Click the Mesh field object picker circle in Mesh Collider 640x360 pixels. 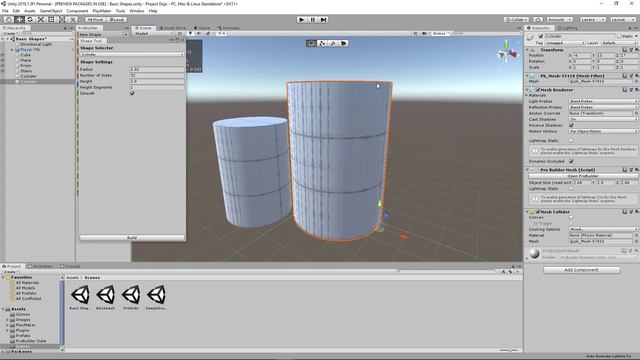(x=636, y=241)
